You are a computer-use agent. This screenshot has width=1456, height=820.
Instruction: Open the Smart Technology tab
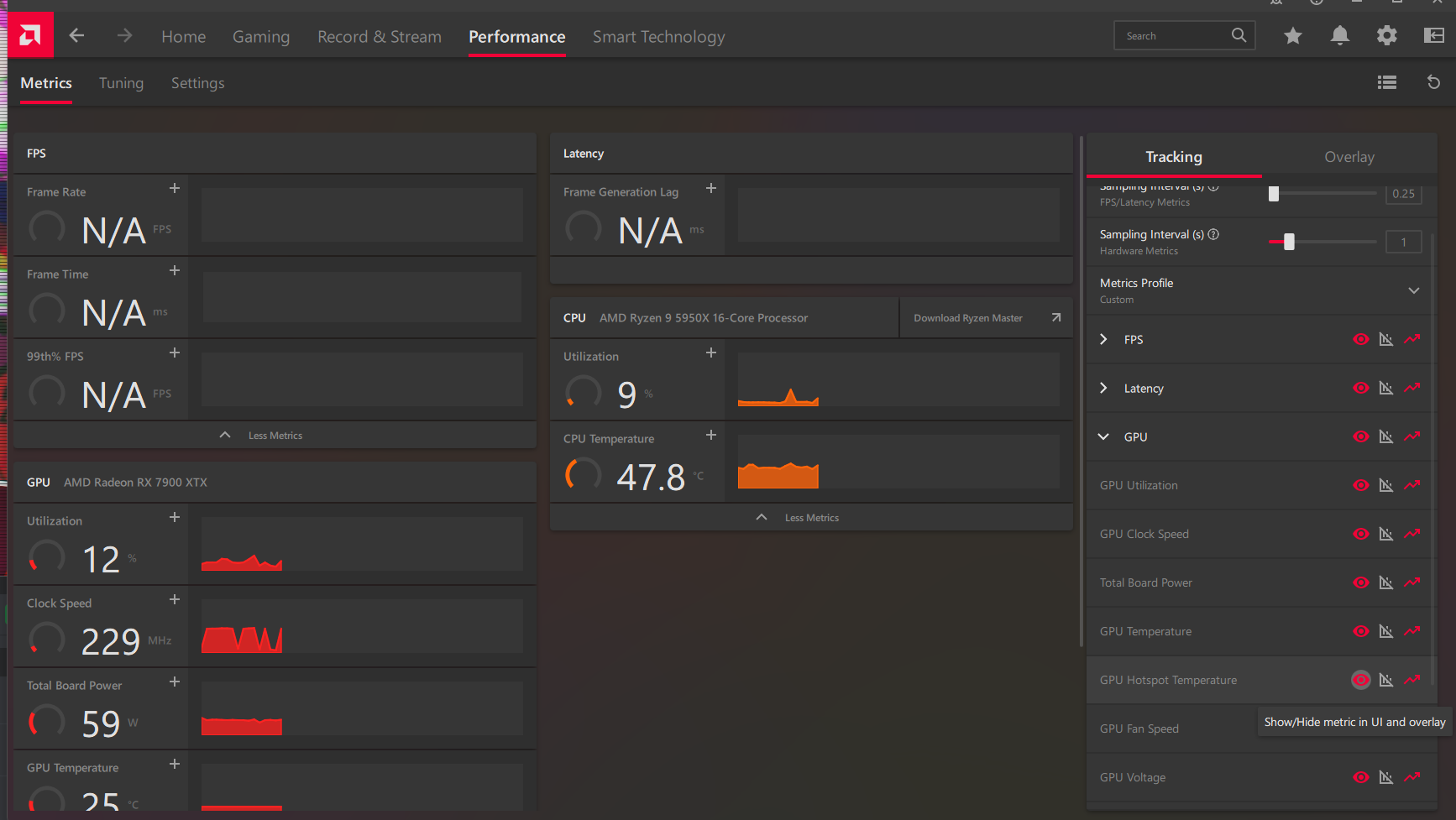pyautogui.click(x=658, y=37)
